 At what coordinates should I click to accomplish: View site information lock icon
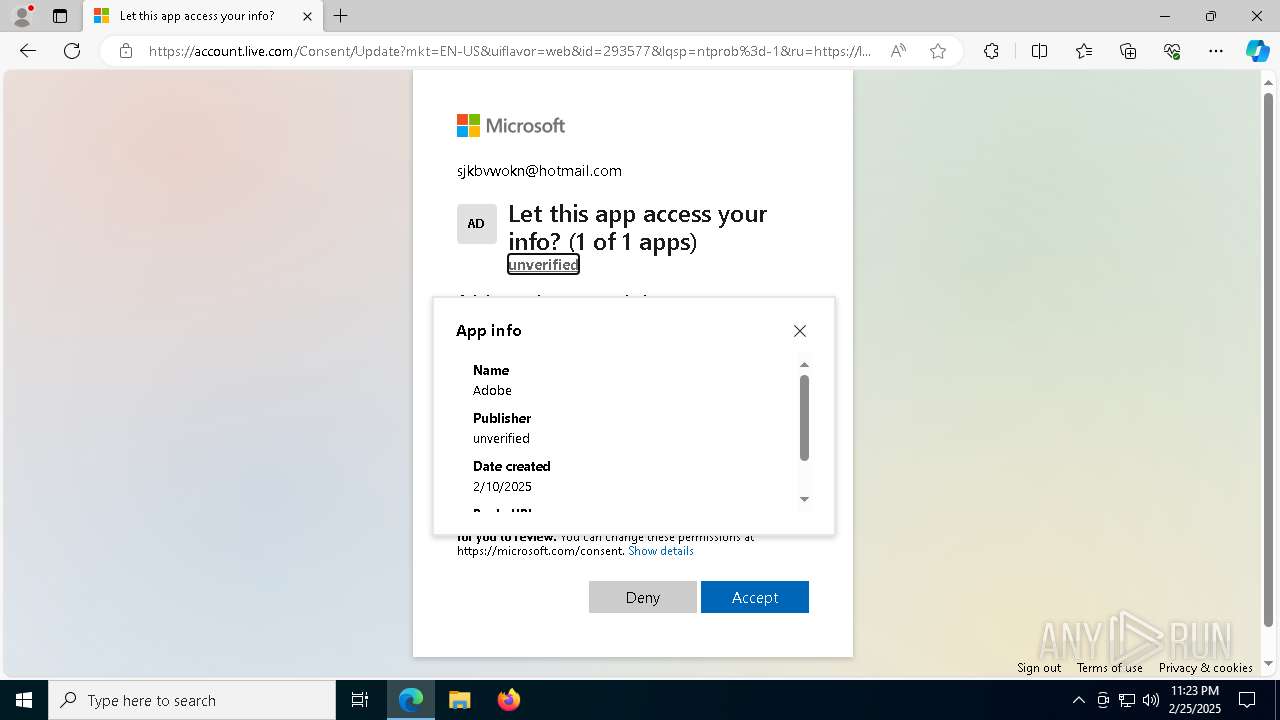[126, 51]
